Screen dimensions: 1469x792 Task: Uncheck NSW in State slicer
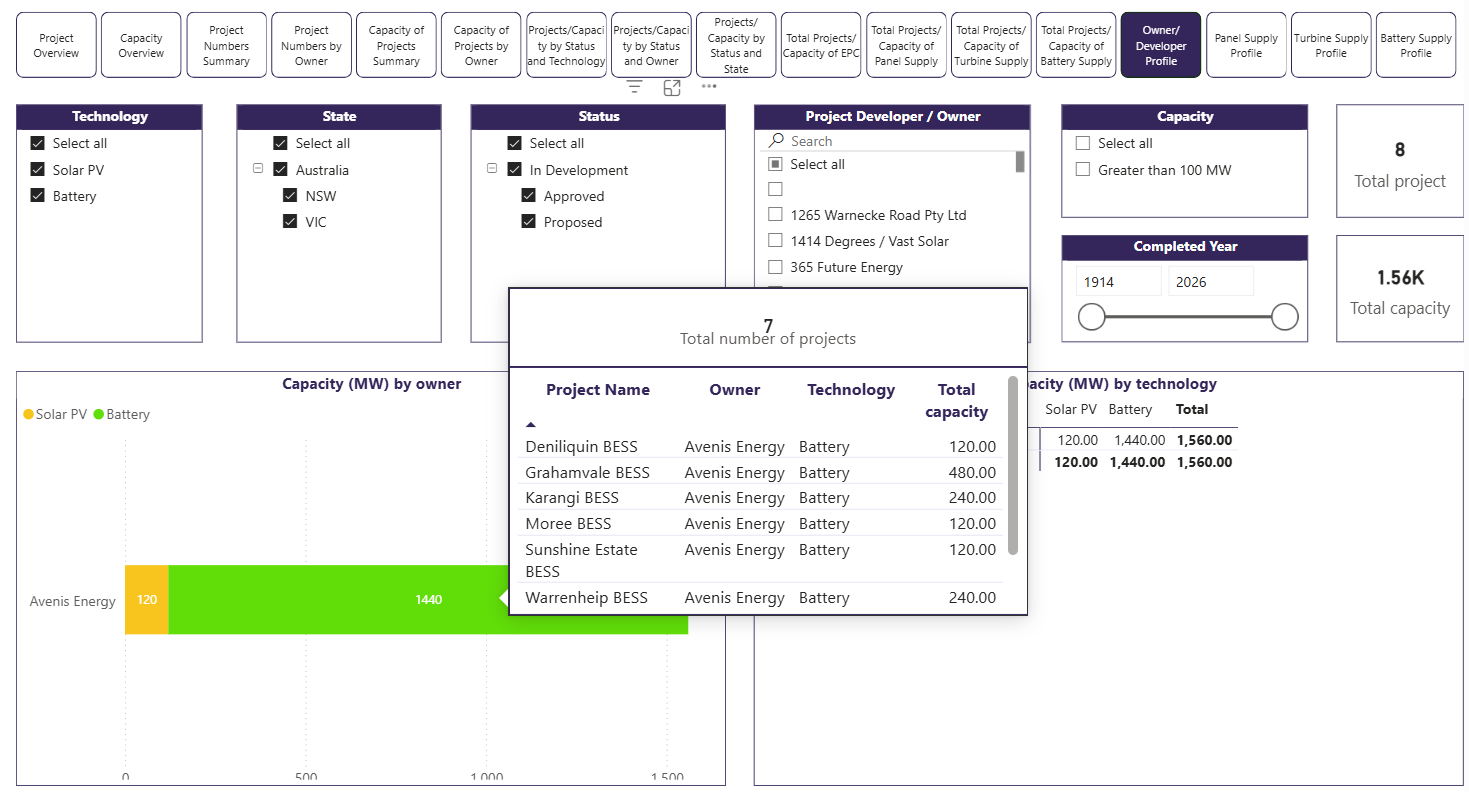coord(290,196)
